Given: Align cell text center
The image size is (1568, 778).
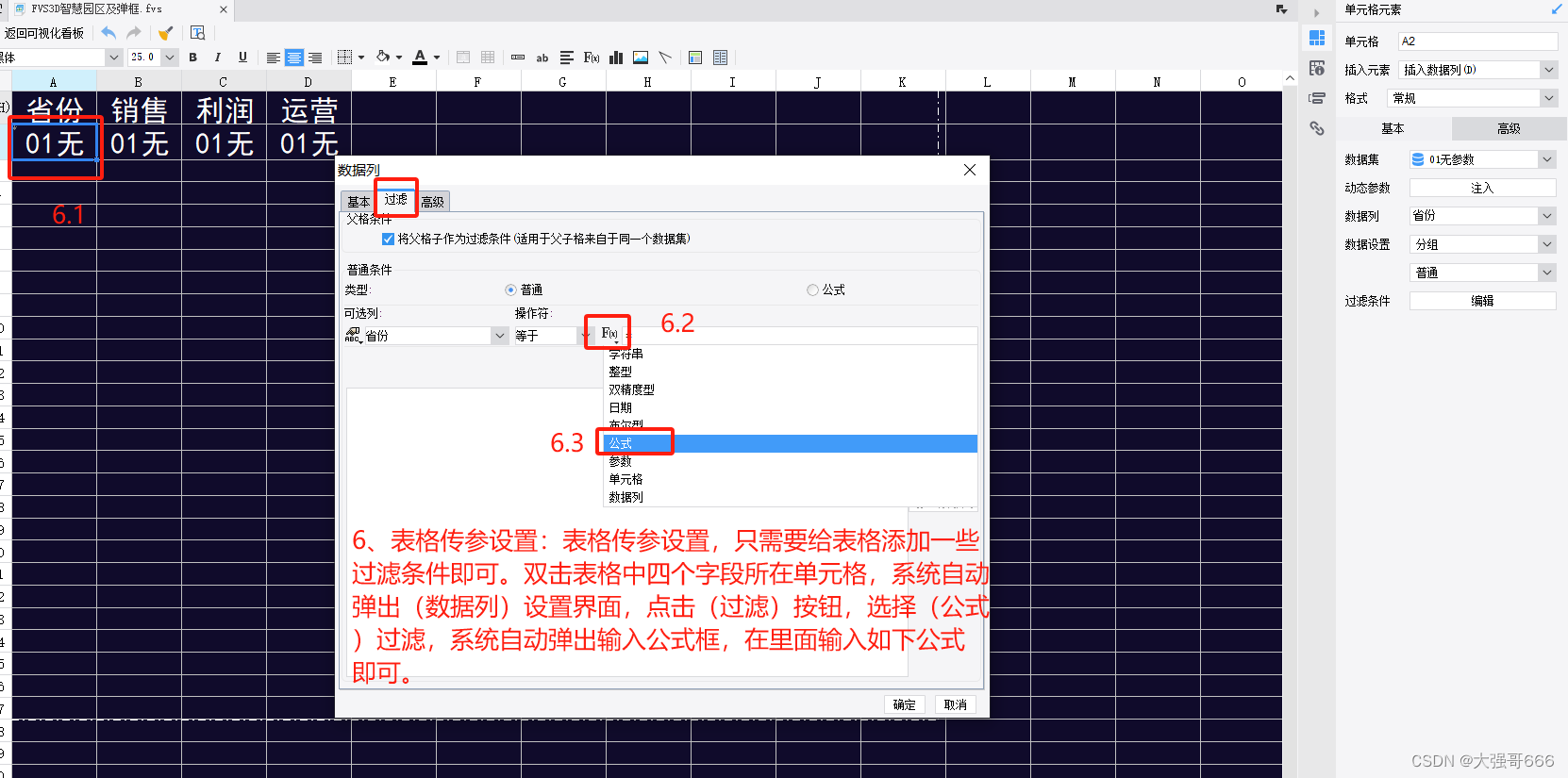Looking at the screenshot, I should tap(294, 58).
